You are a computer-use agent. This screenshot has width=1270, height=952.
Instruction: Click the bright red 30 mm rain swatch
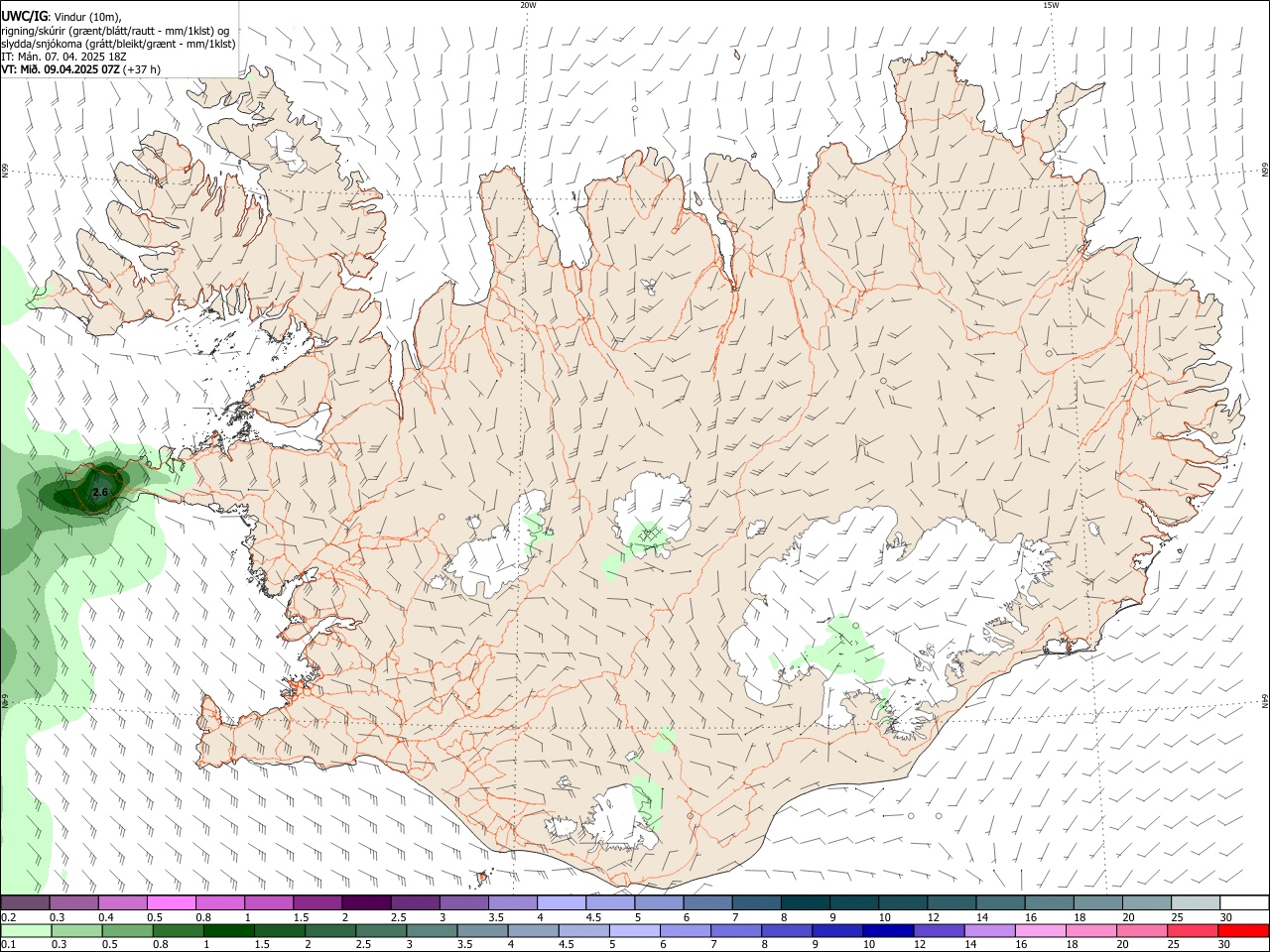1242,930
